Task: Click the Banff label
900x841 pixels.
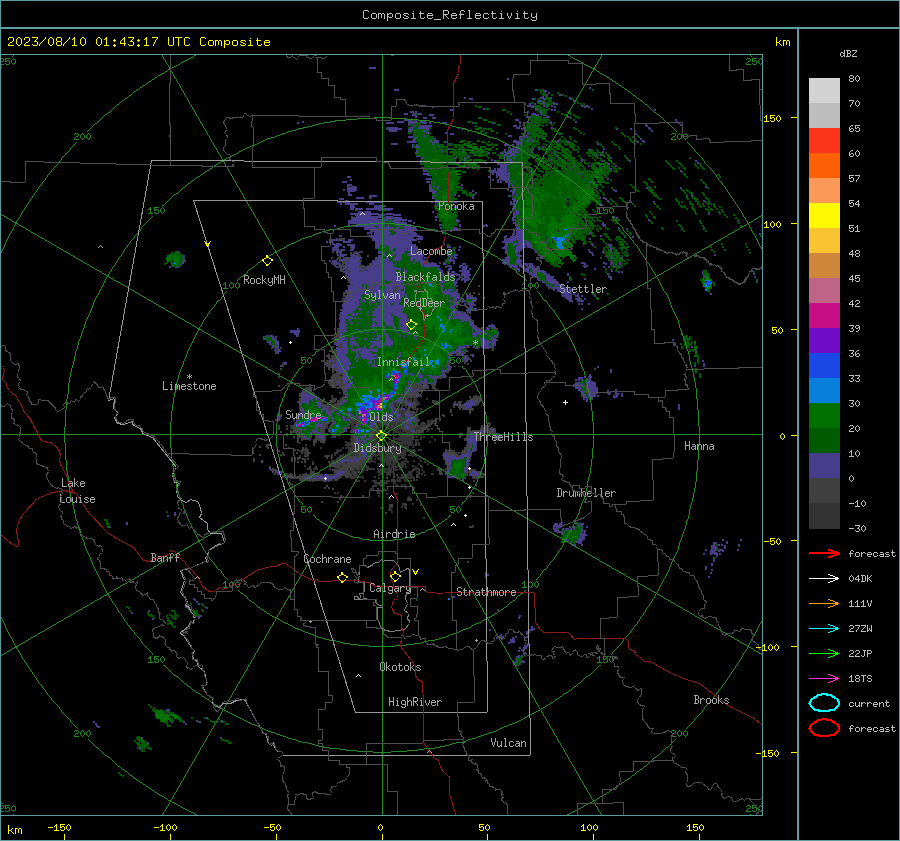Action: [165, 558]
